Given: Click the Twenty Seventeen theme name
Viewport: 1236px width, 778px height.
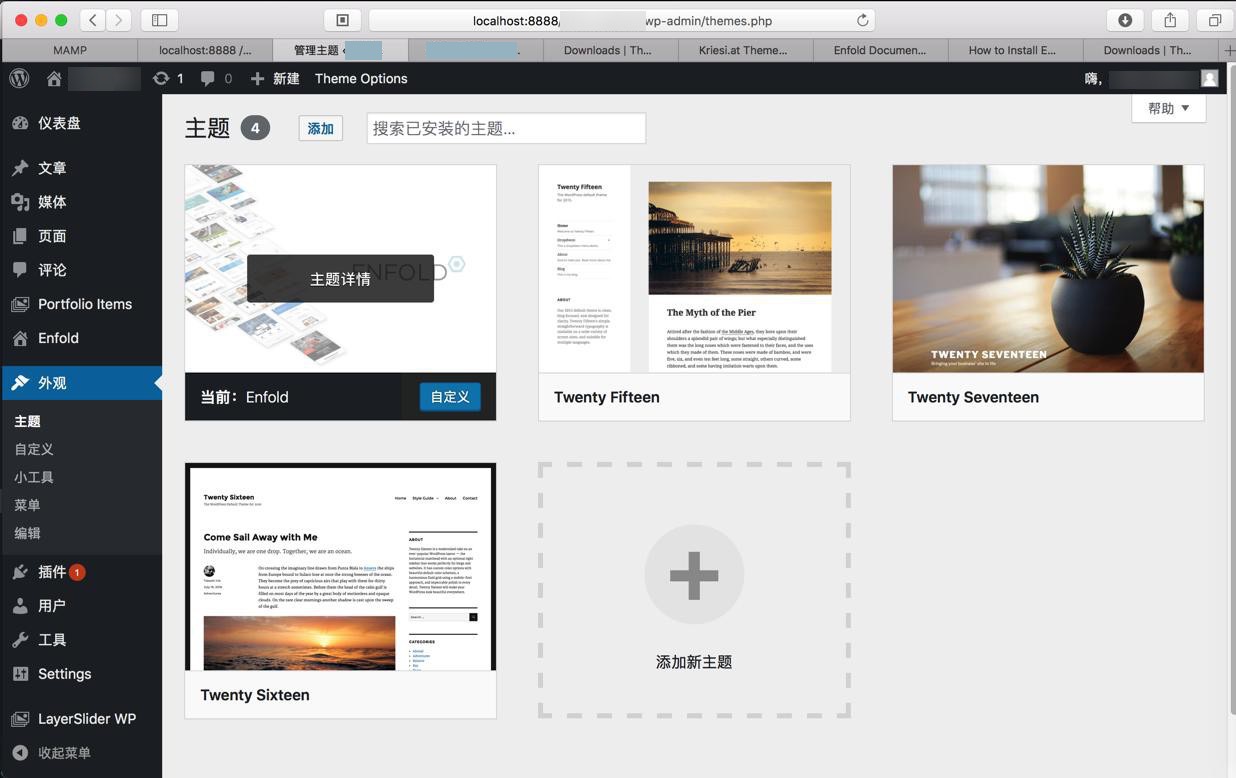Looking at the screenshot, I should tap(973, 397).
